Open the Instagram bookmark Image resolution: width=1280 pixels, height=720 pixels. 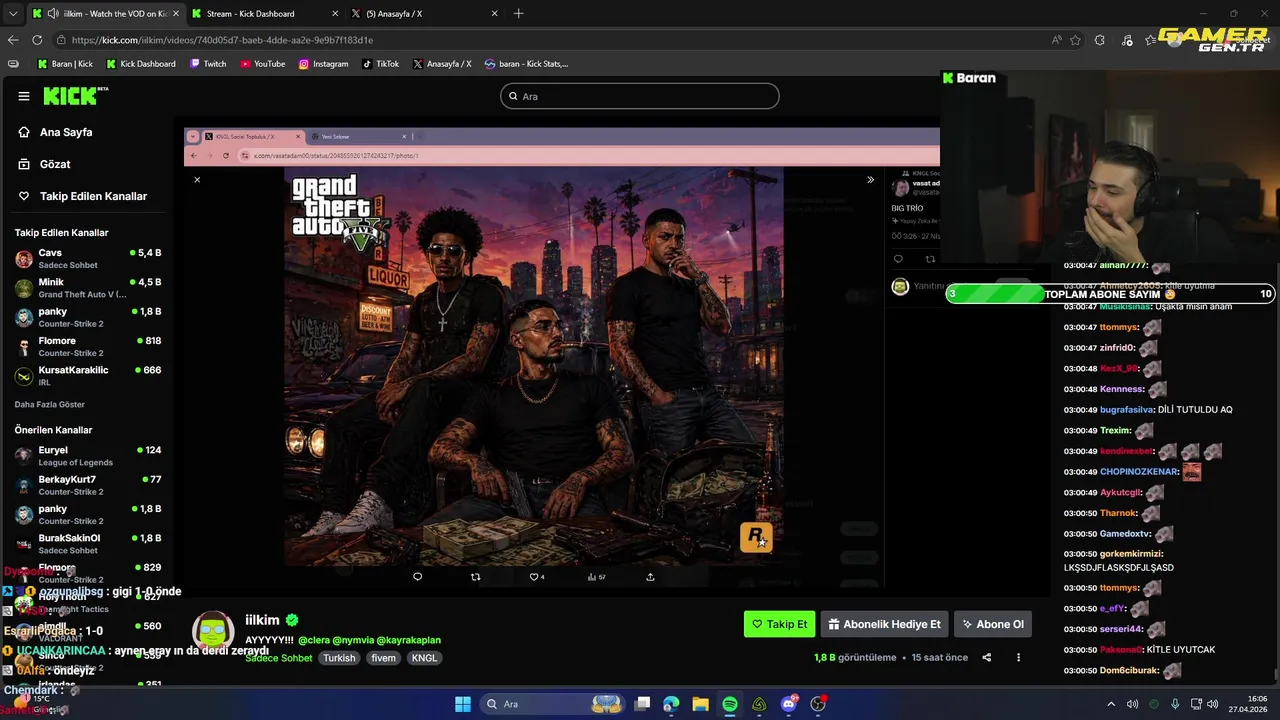point(323,64)
